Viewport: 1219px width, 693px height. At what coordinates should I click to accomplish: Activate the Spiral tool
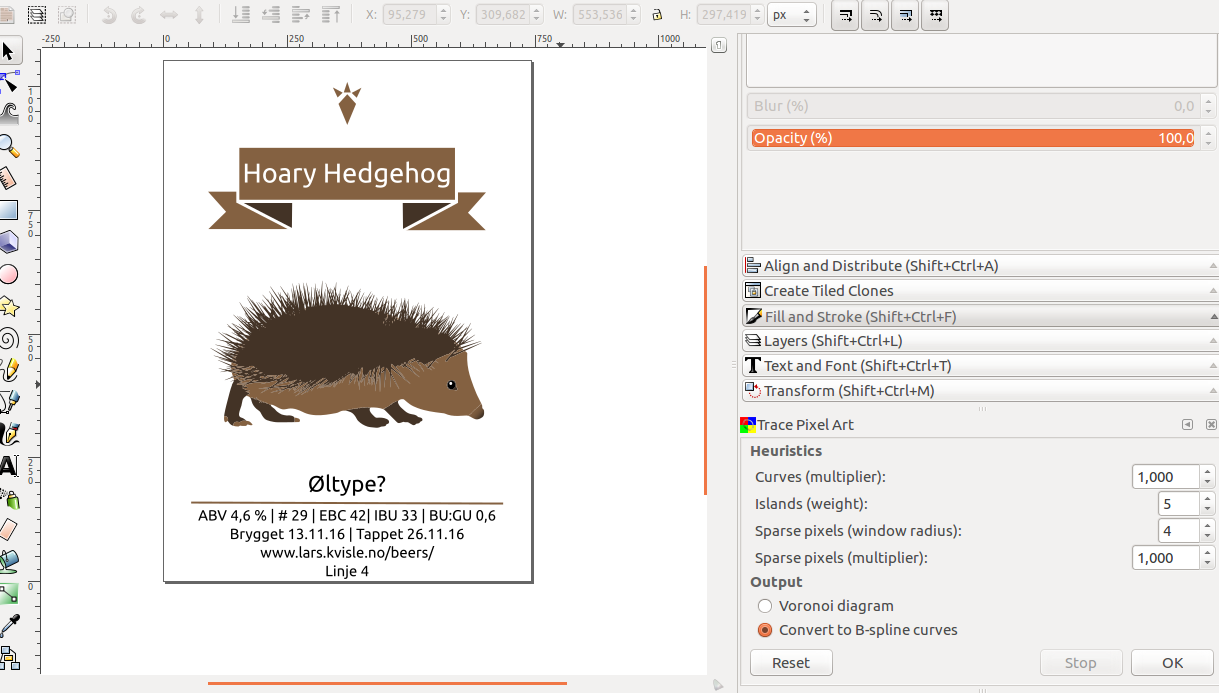(x=13, y=340)
